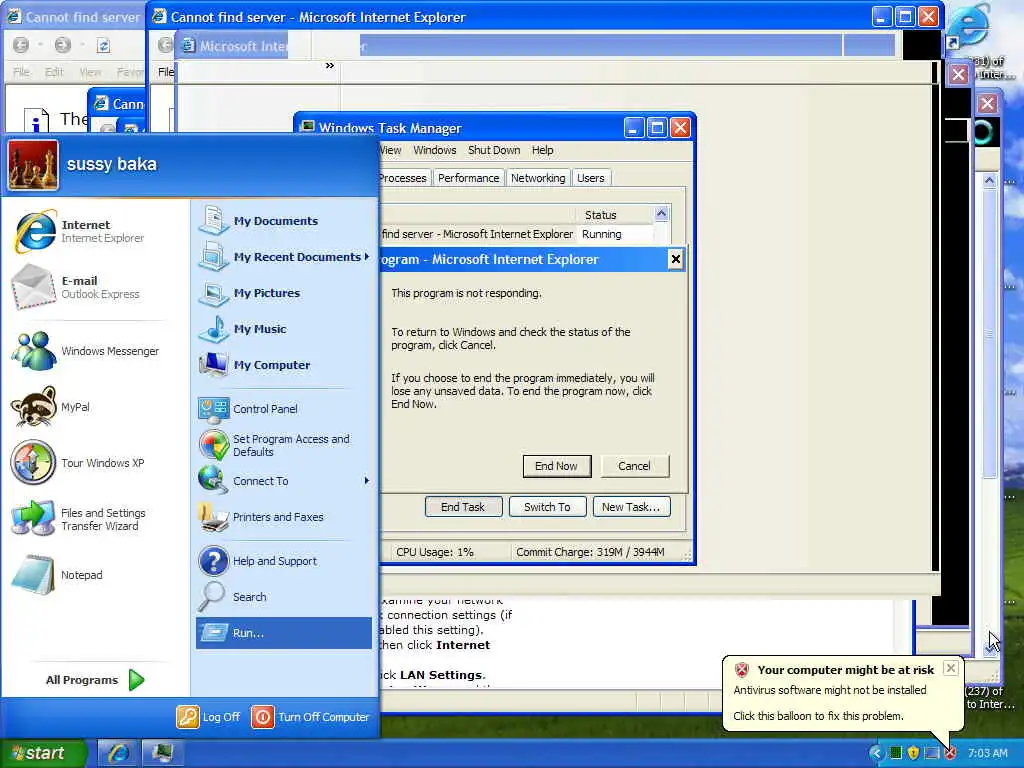Viewport: 1024px width, 768px height.
Task: Open My Computer
Action: 283,365
